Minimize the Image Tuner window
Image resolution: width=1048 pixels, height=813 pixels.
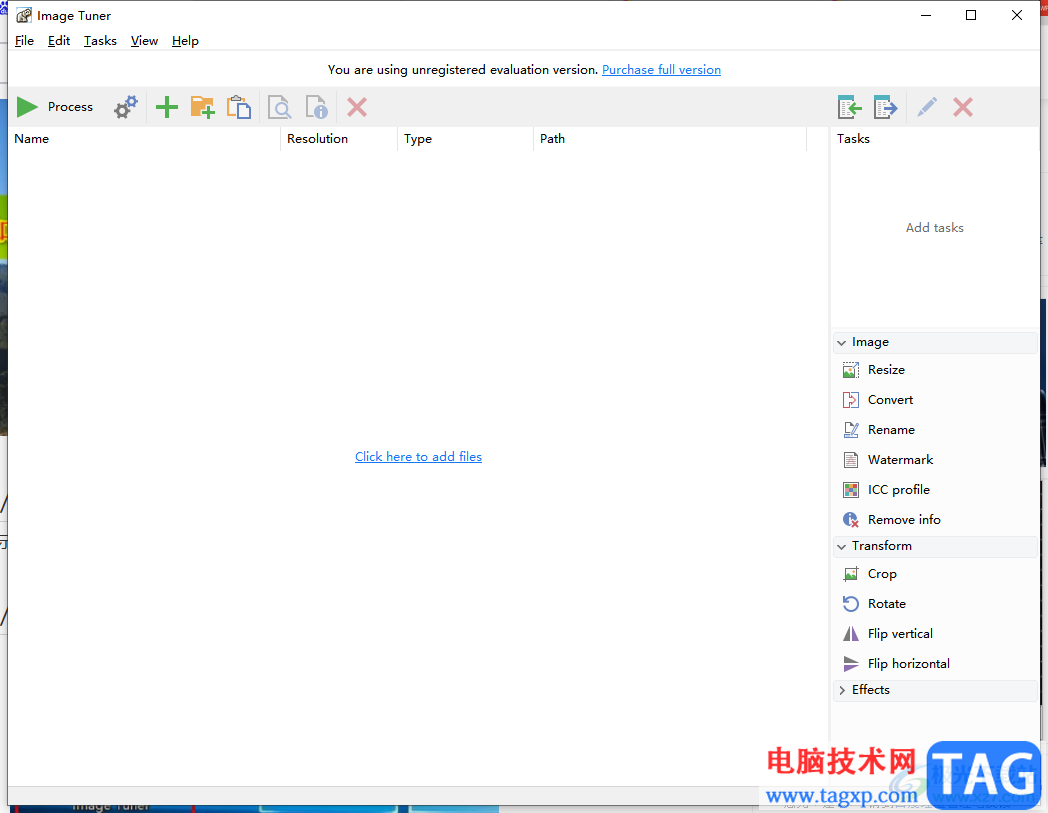pyautogui.click(x=926, y=15)
